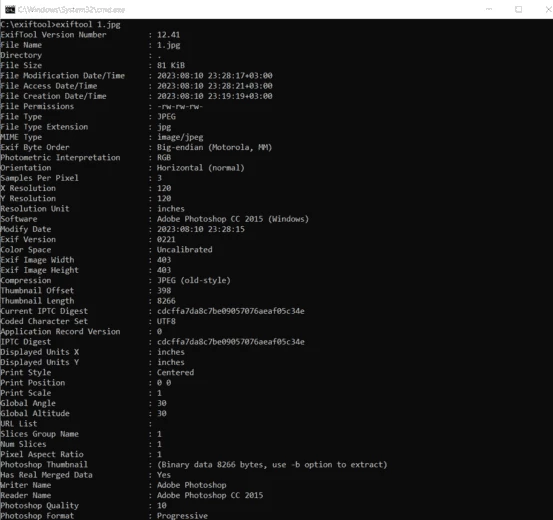Viewport: 553px width, 520px height.
Task: Click the Global Angle value 30
Action: (x=162, y=403)
